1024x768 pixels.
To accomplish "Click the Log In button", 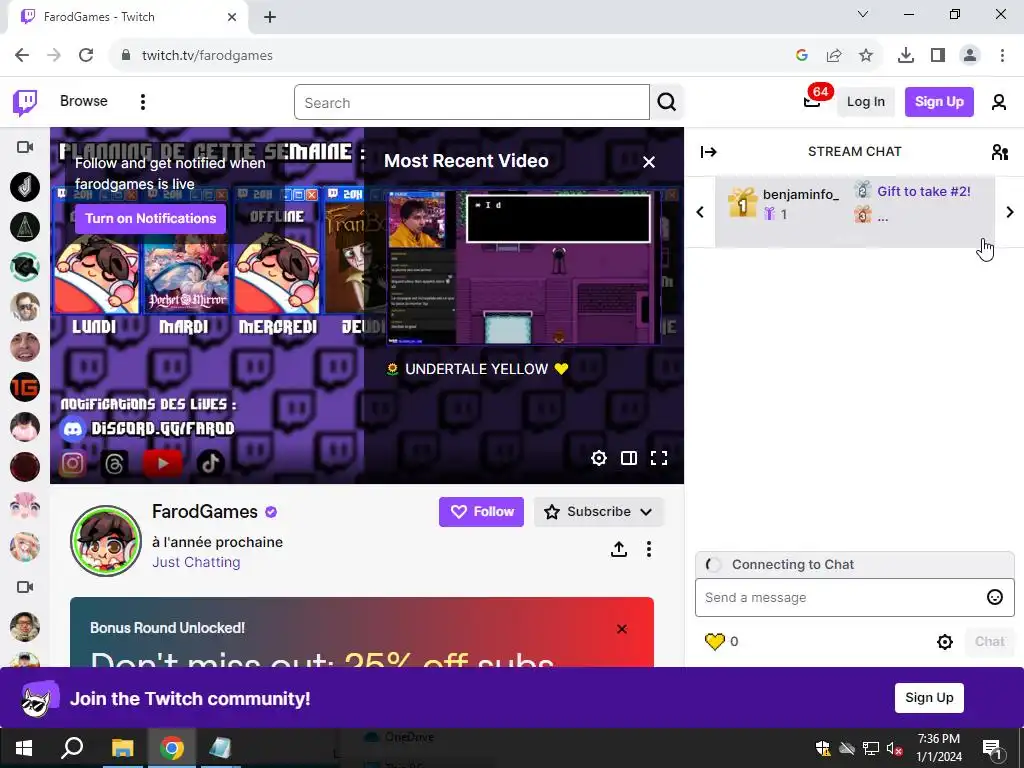I will click(865, 102).
